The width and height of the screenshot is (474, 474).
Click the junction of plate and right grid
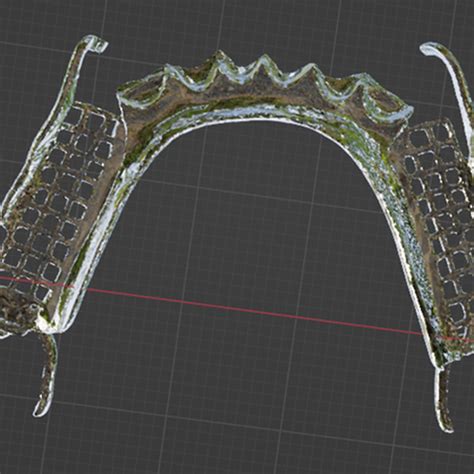pyautogui.click(x=395, y=140)
